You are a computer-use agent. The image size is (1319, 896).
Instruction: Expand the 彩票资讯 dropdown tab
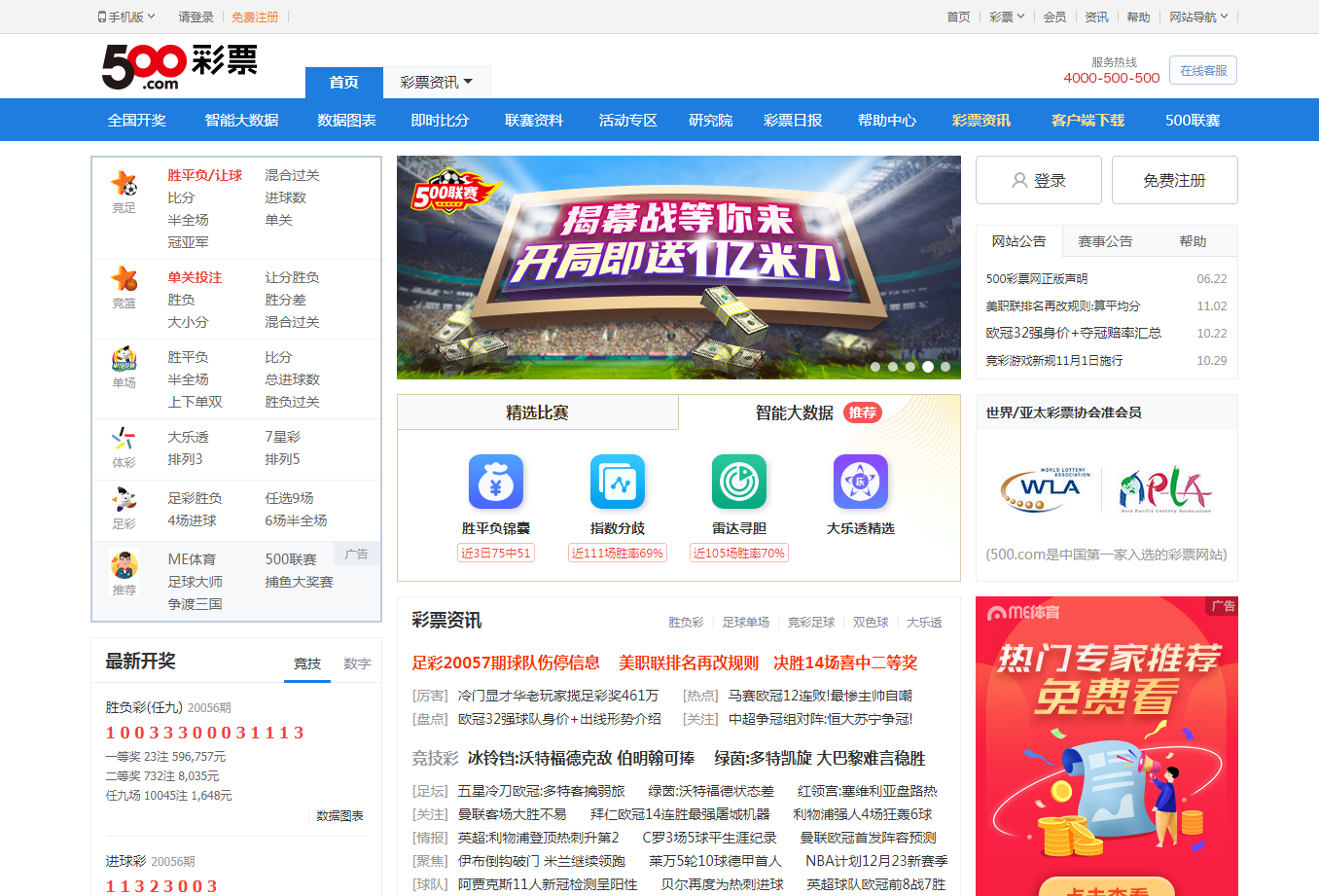point(437,83)
